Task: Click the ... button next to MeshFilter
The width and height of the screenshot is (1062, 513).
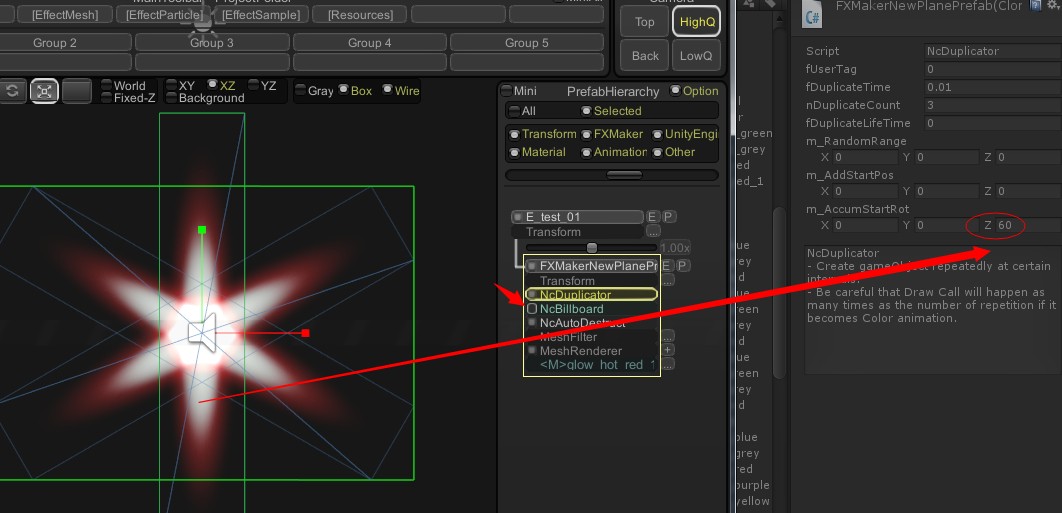Action: (x=668, y=336)
